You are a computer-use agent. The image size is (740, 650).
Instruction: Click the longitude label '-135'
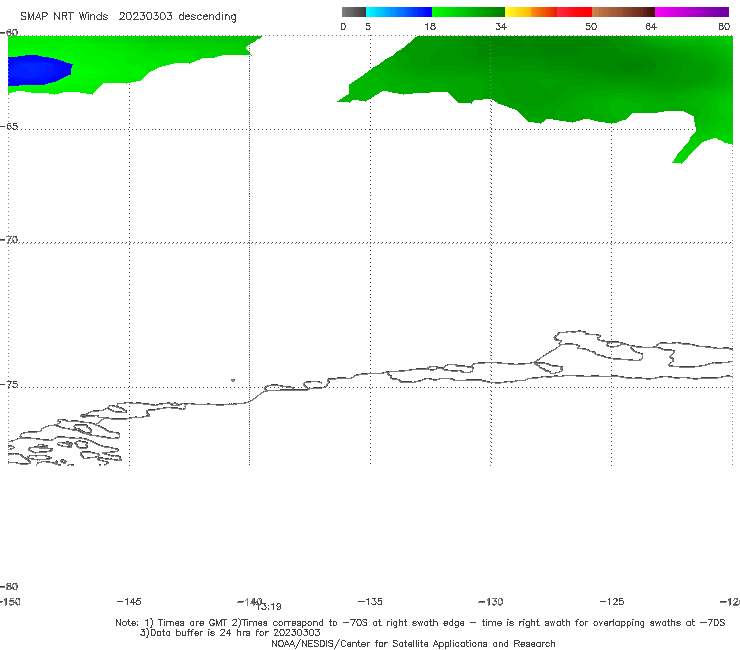pyautogui.click(x=370, y=602)
